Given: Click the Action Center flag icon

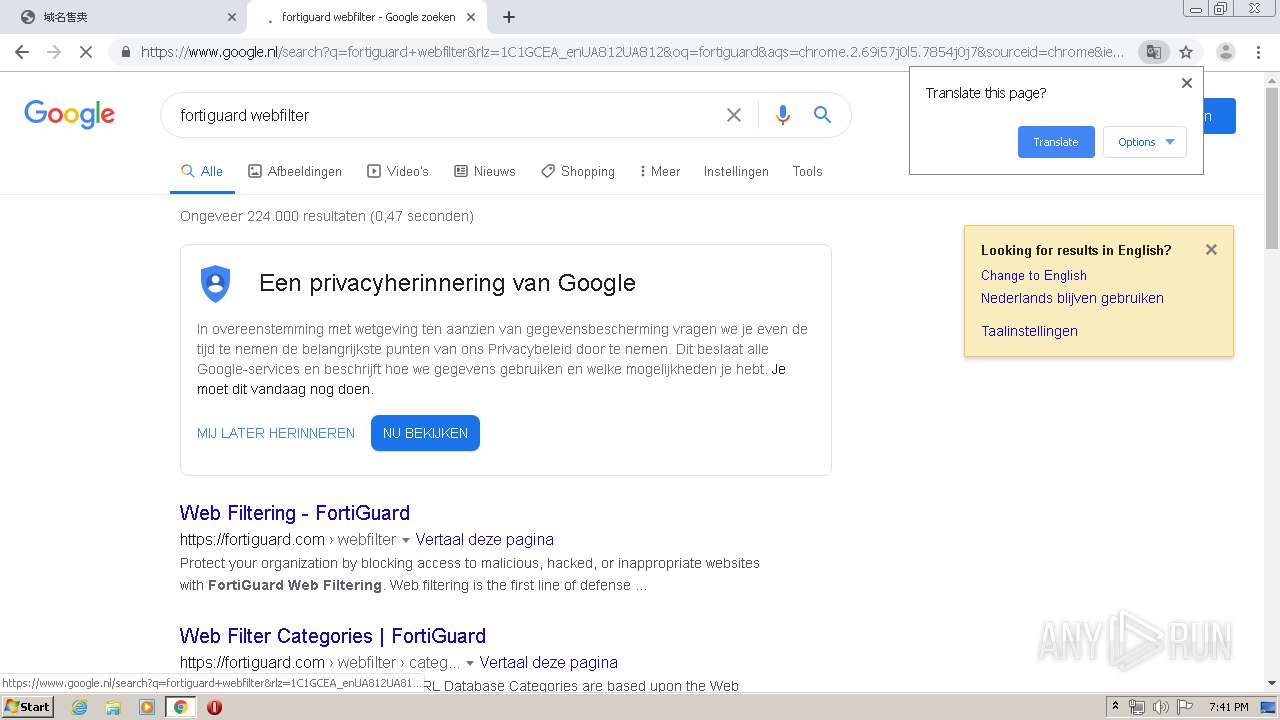Looking at the screenshot, I should (x=1184, y=707).
